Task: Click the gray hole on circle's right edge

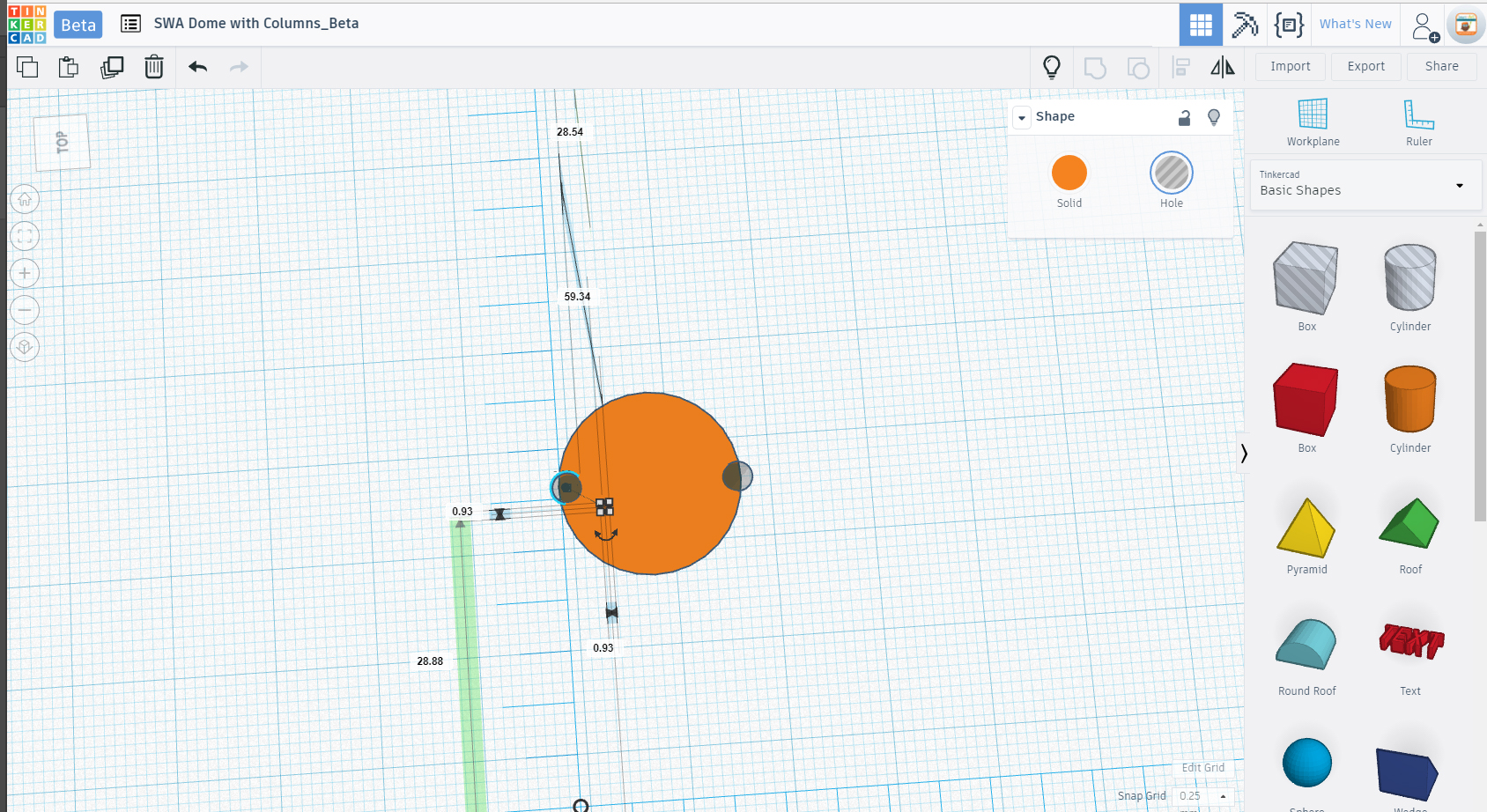Action: [737, 476]
